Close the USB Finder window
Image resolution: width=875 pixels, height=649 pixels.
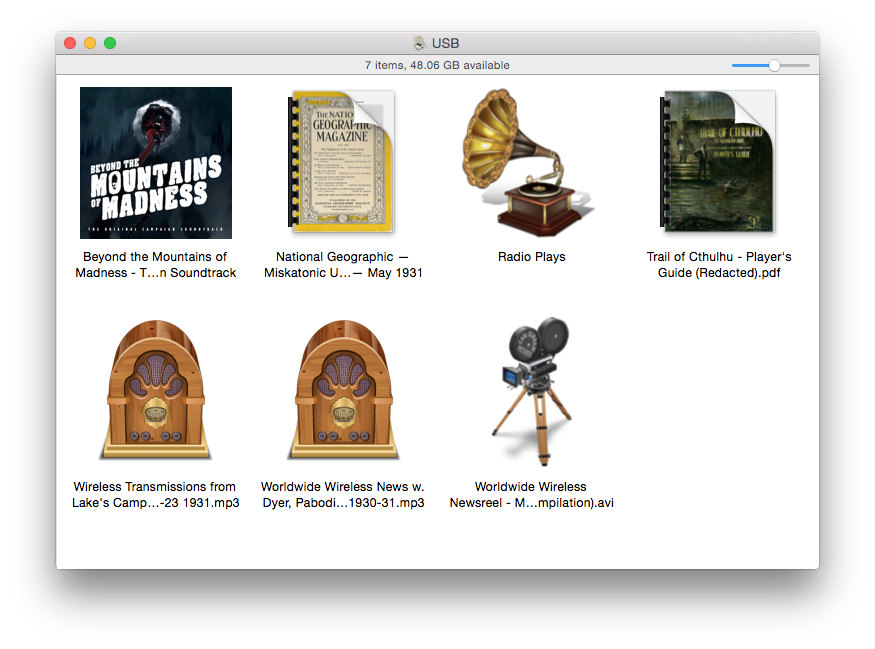click(70, 43)
